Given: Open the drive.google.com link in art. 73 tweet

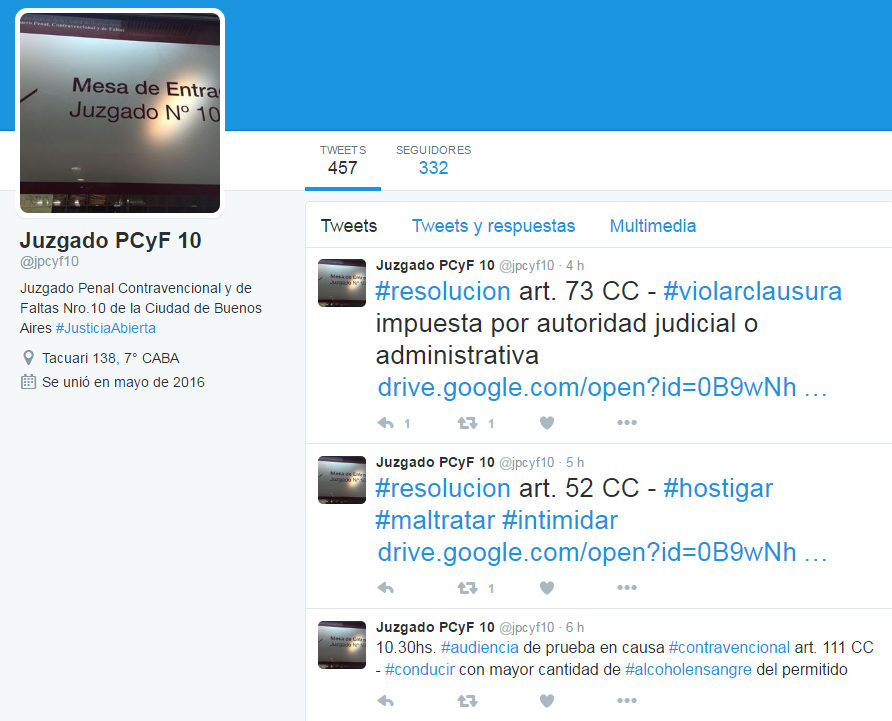Looking at the screenshot, I should pyautogui.click(x=602, y=388).
